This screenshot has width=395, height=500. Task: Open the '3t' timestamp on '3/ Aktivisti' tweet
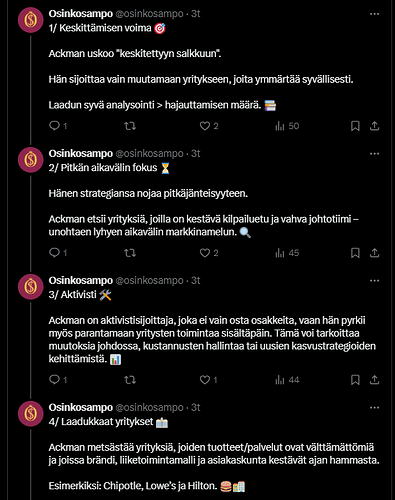pos(196,281)
